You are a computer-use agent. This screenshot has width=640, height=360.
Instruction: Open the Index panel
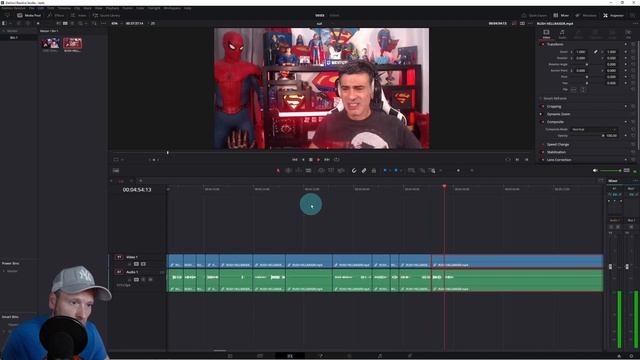coord(78,15)
